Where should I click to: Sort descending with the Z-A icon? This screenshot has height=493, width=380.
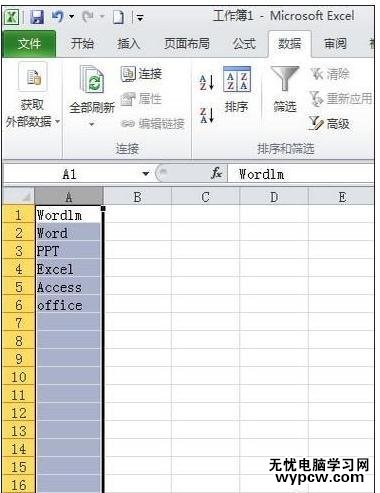(x=207, y=115)
